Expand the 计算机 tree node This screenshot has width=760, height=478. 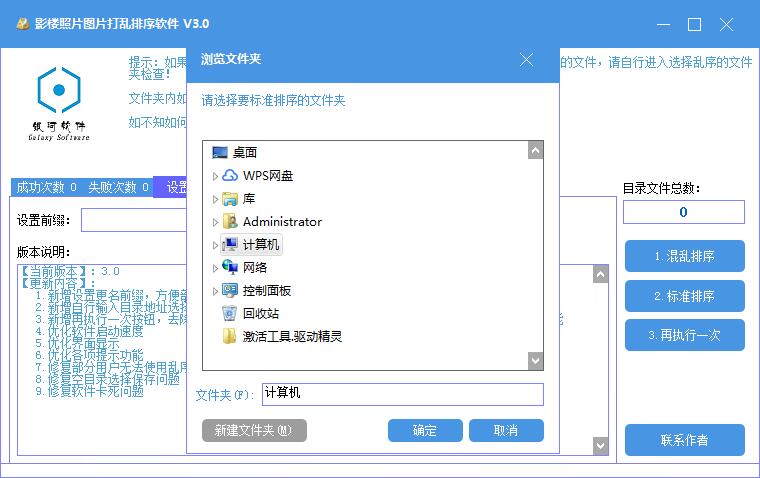click(215, 245)
